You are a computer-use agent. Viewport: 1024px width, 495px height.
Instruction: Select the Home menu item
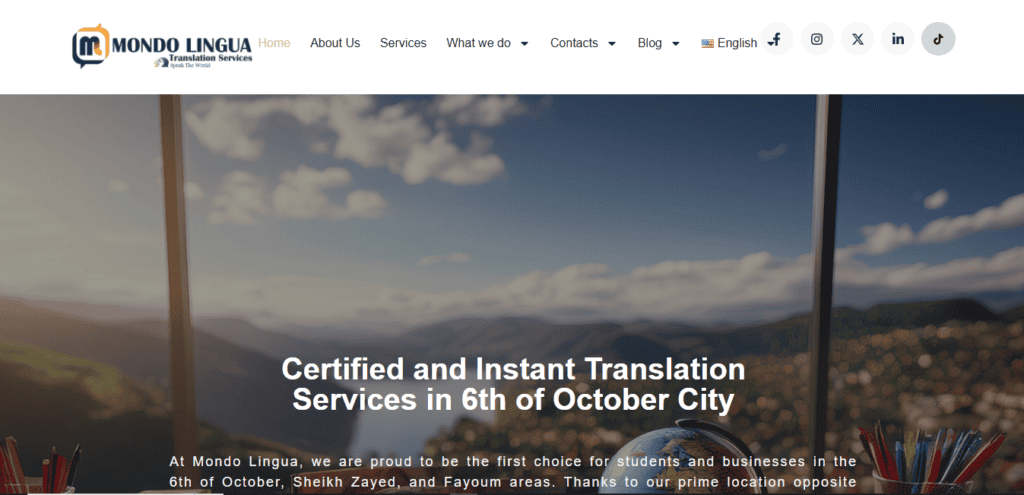coord(274,43)
